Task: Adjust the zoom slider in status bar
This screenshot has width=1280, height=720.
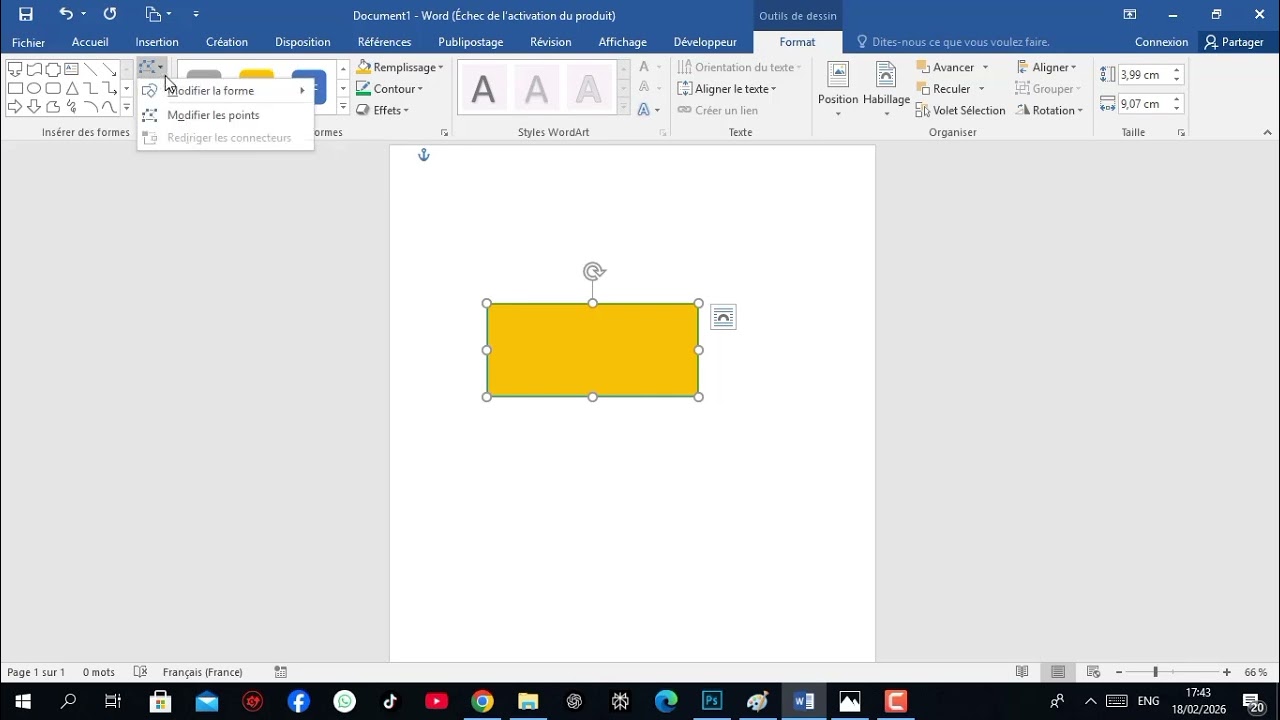Action: pyautogui.click(x=1155, y=672)
